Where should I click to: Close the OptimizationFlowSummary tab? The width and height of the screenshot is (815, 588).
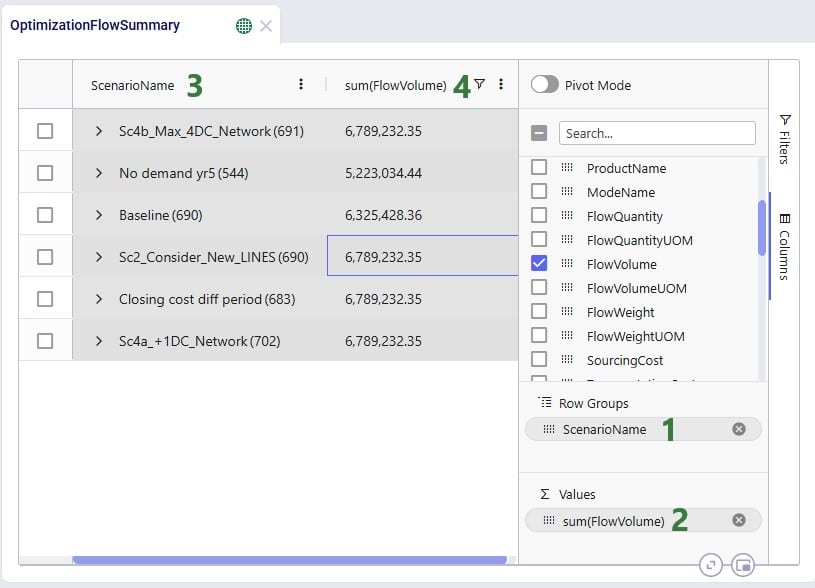266,26
